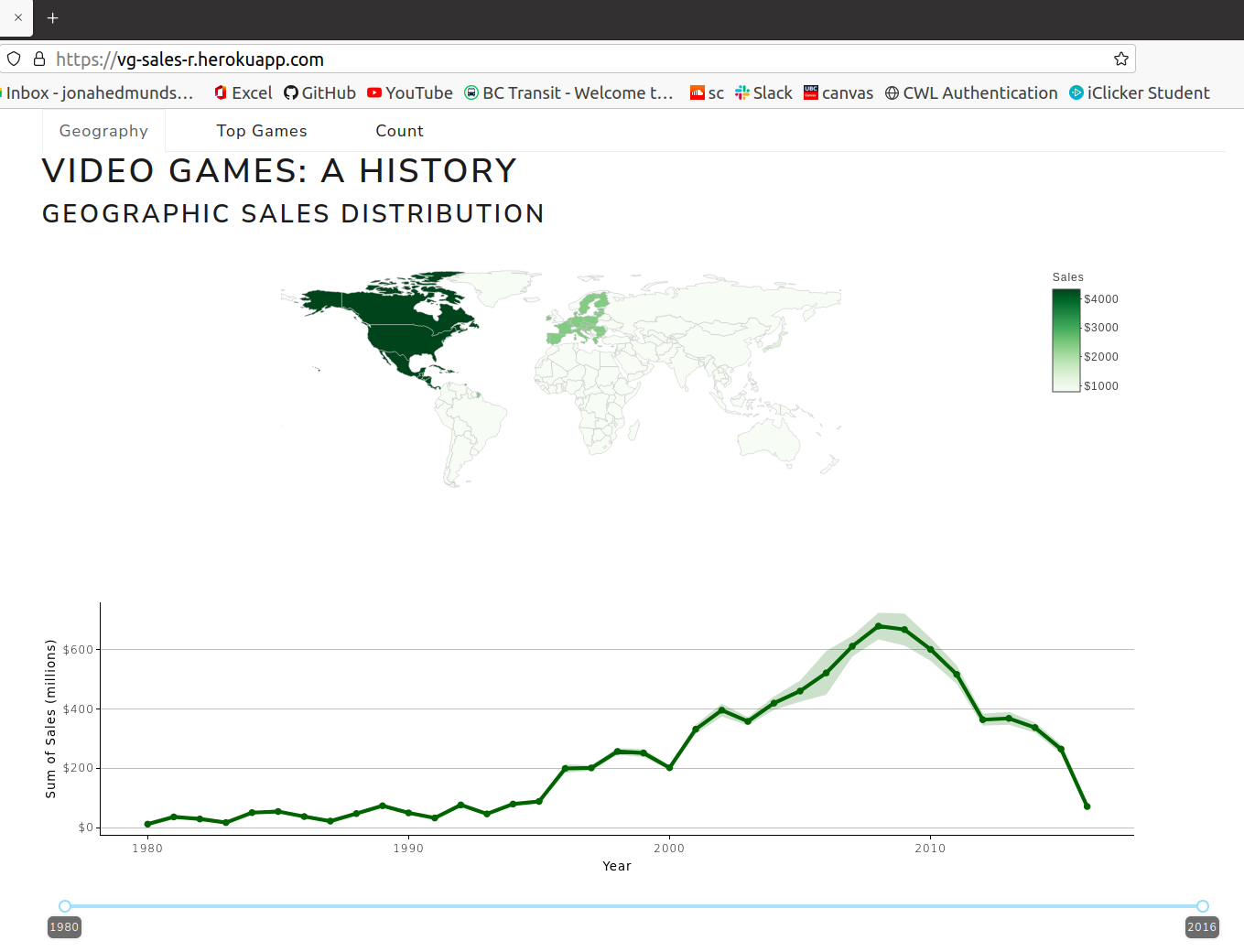Open the iClicker Student bookmark

(1140, 92)
